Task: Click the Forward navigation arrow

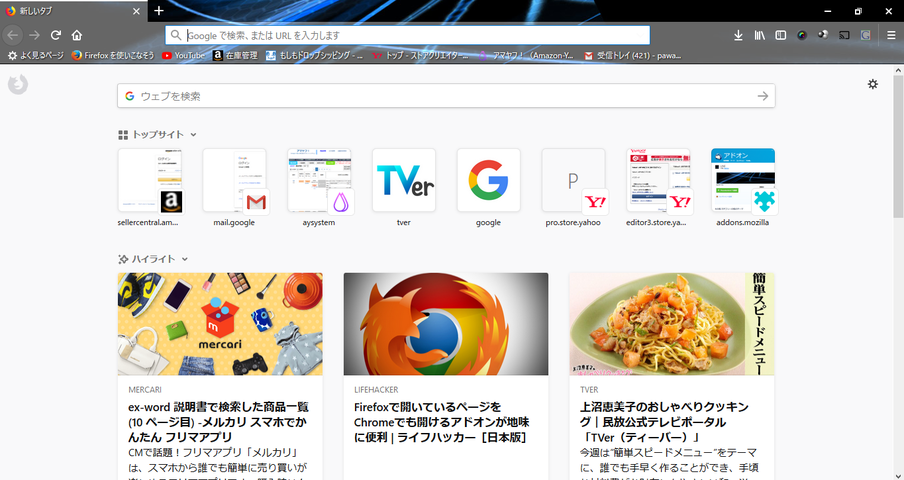Action: pos(34,35)
